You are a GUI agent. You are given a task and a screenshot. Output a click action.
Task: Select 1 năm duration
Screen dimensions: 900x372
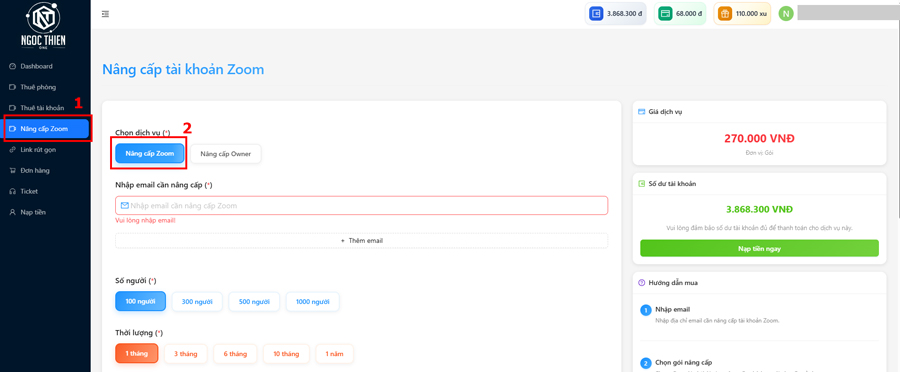[x=334, y=354]
